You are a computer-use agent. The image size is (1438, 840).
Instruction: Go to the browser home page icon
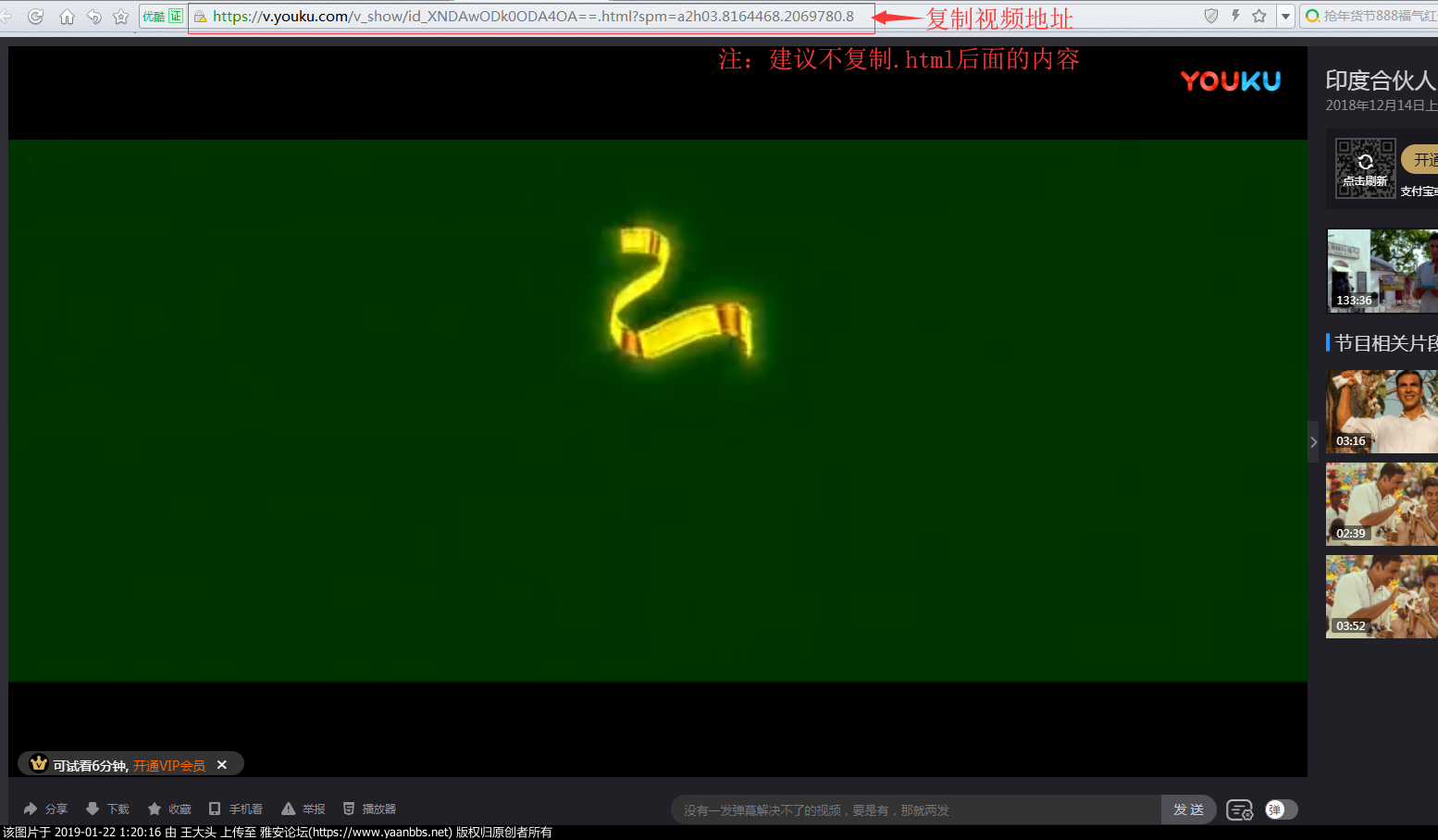[x=67, y=17]
